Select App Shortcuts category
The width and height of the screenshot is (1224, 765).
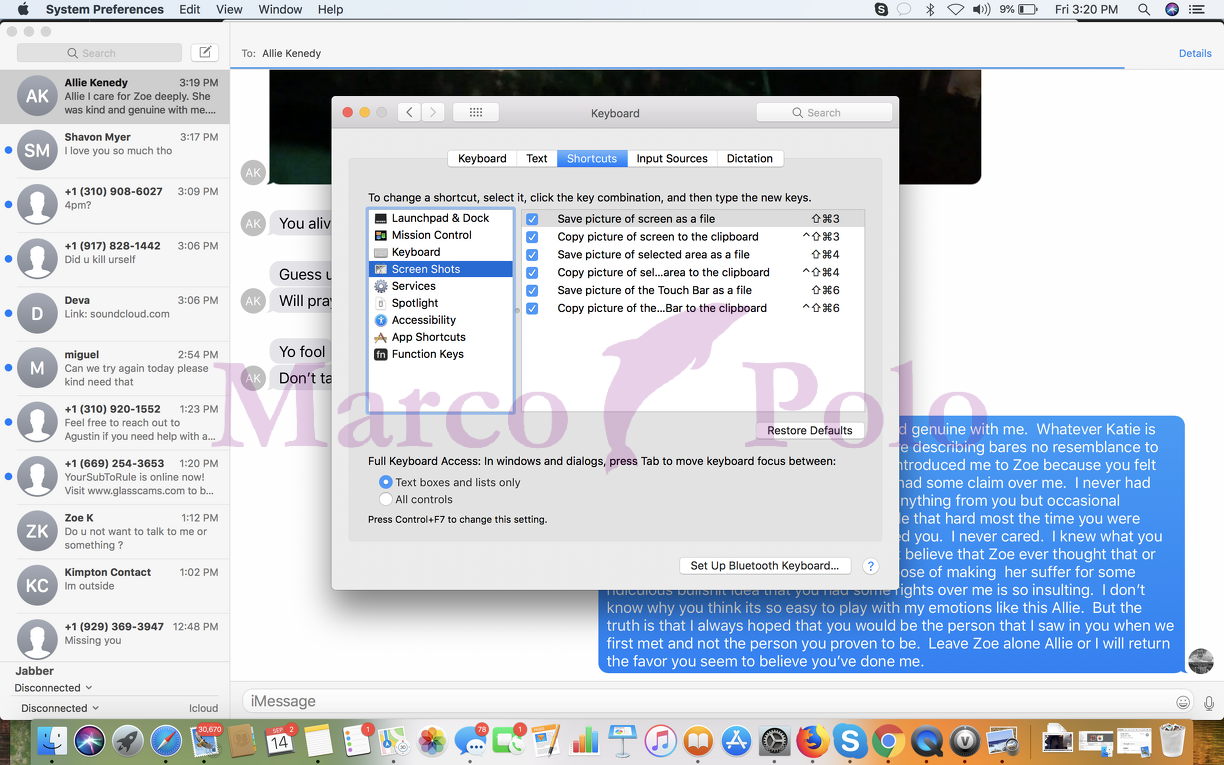coord(441,337)
